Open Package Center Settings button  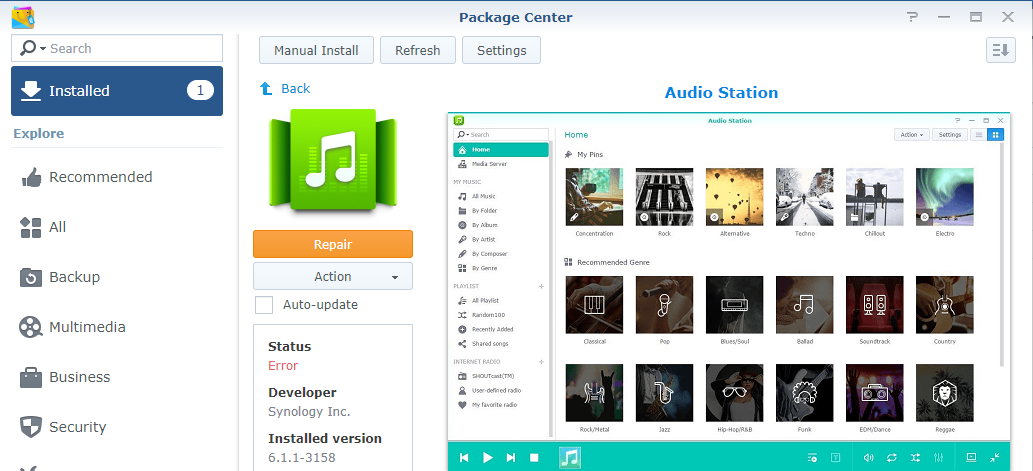[501, 50]
